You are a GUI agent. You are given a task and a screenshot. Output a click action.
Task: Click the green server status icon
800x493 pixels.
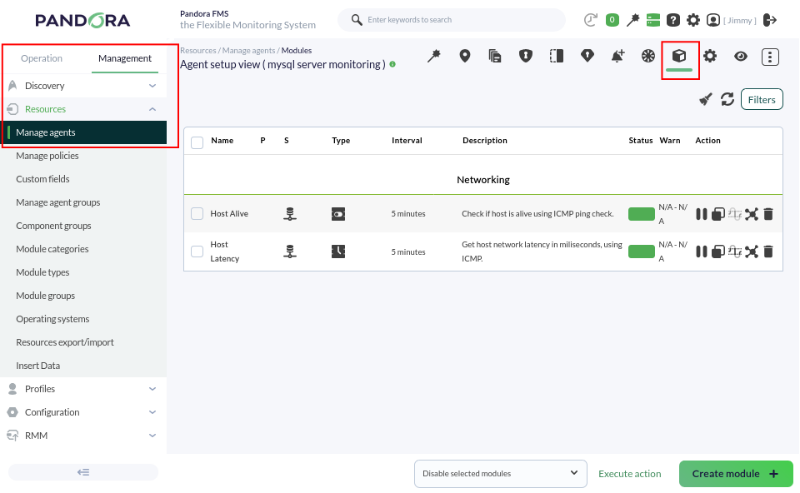coord(653,20)
